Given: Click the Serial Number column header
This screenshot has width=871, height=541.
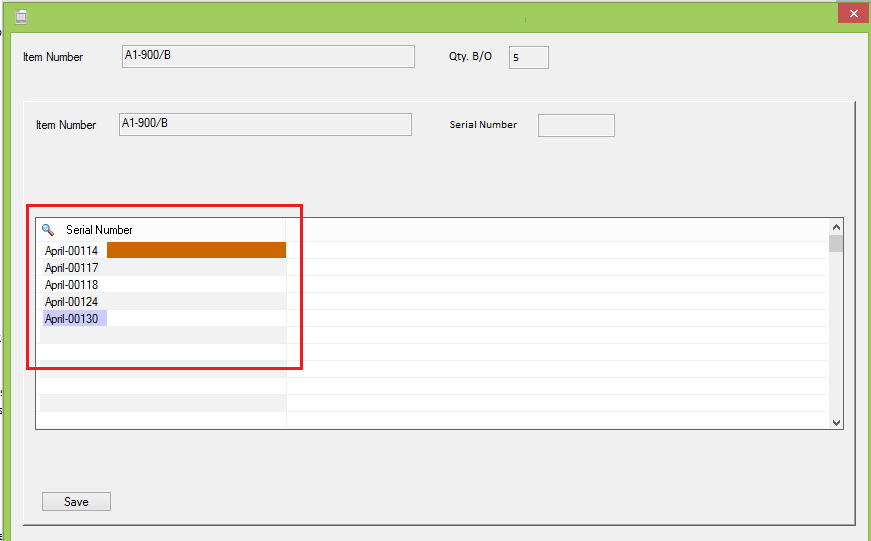Looking at the screenshot, I should pos(99,230).
